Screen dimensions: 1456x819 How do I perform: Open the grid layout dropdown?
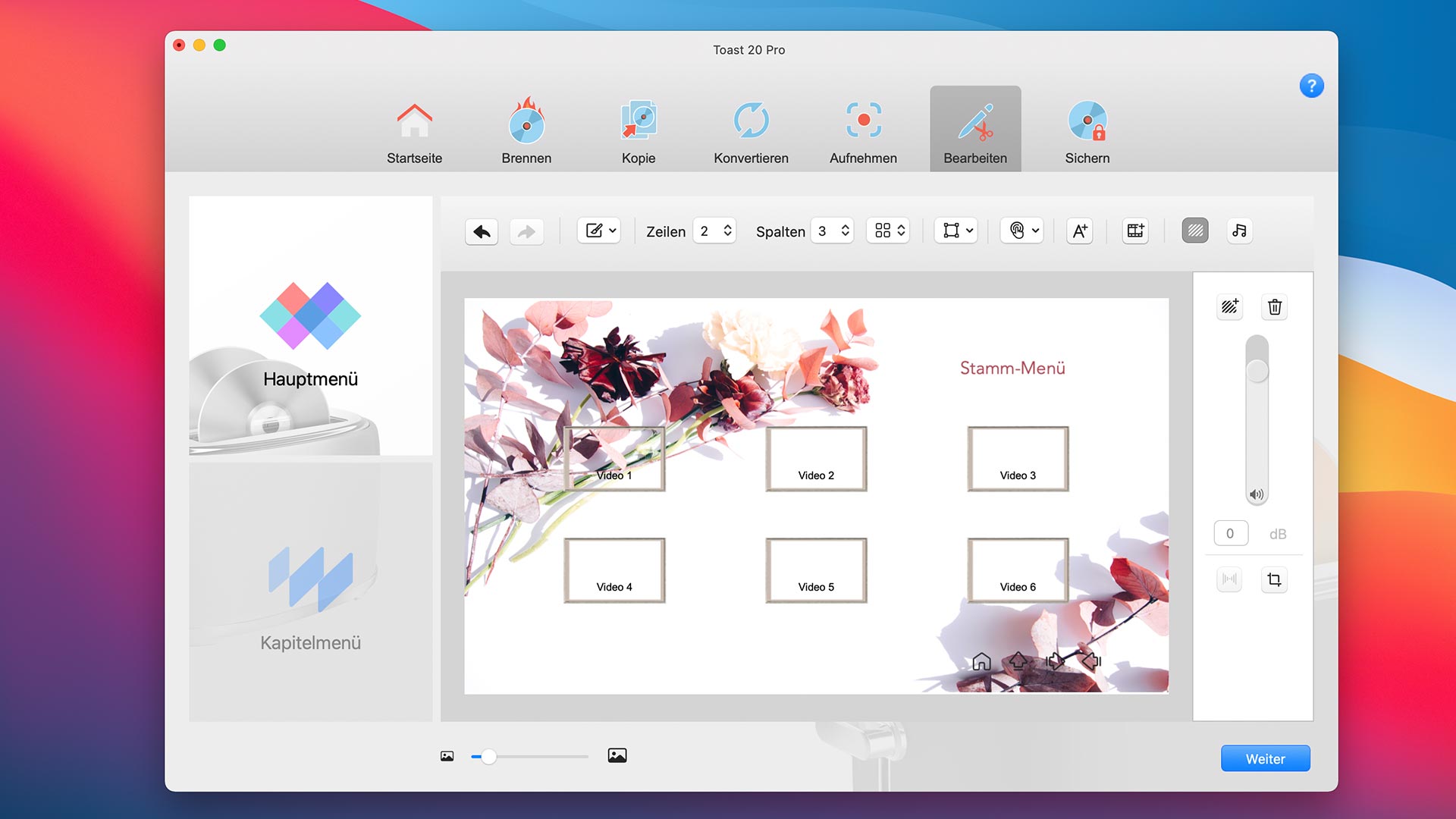pos(889,231)
